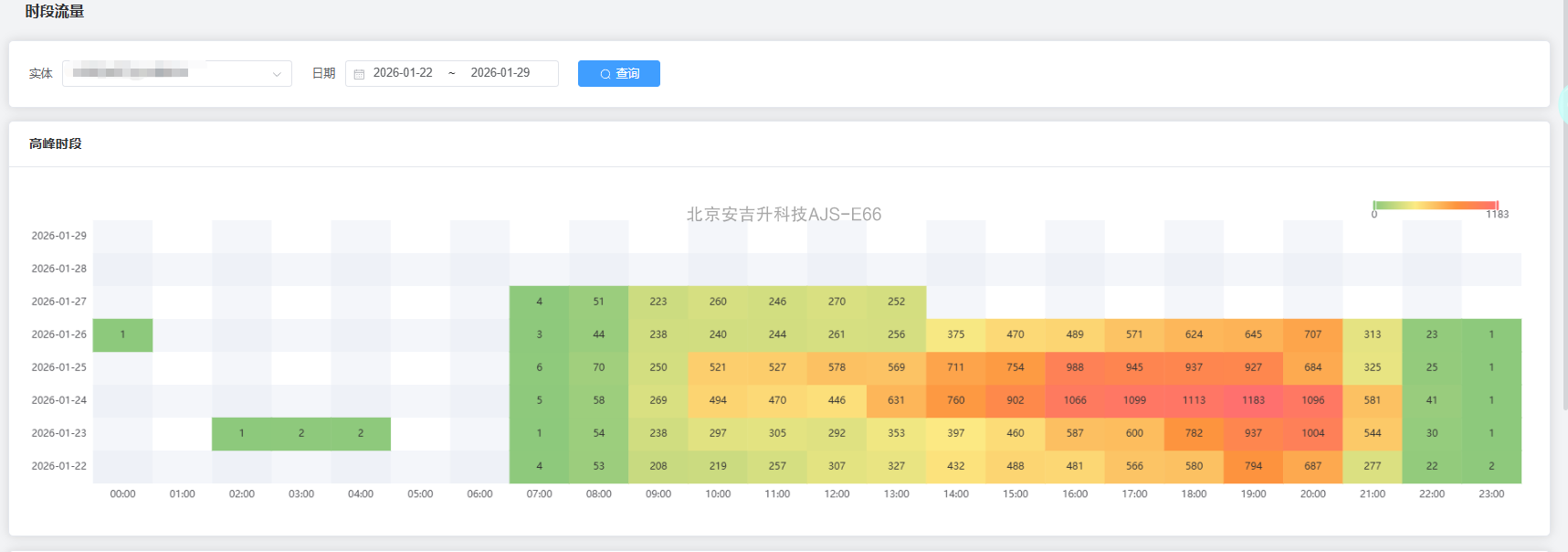Viewport: 1568px width, 552px height.
Task: Click the 2026-01-26 midnight cell with value 1
Action: (x=122, y=334)
